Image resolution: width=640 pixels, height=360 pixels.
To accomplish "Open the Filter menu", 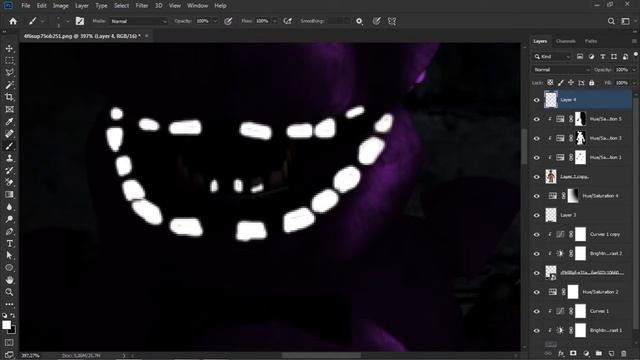I will (142, 6).
